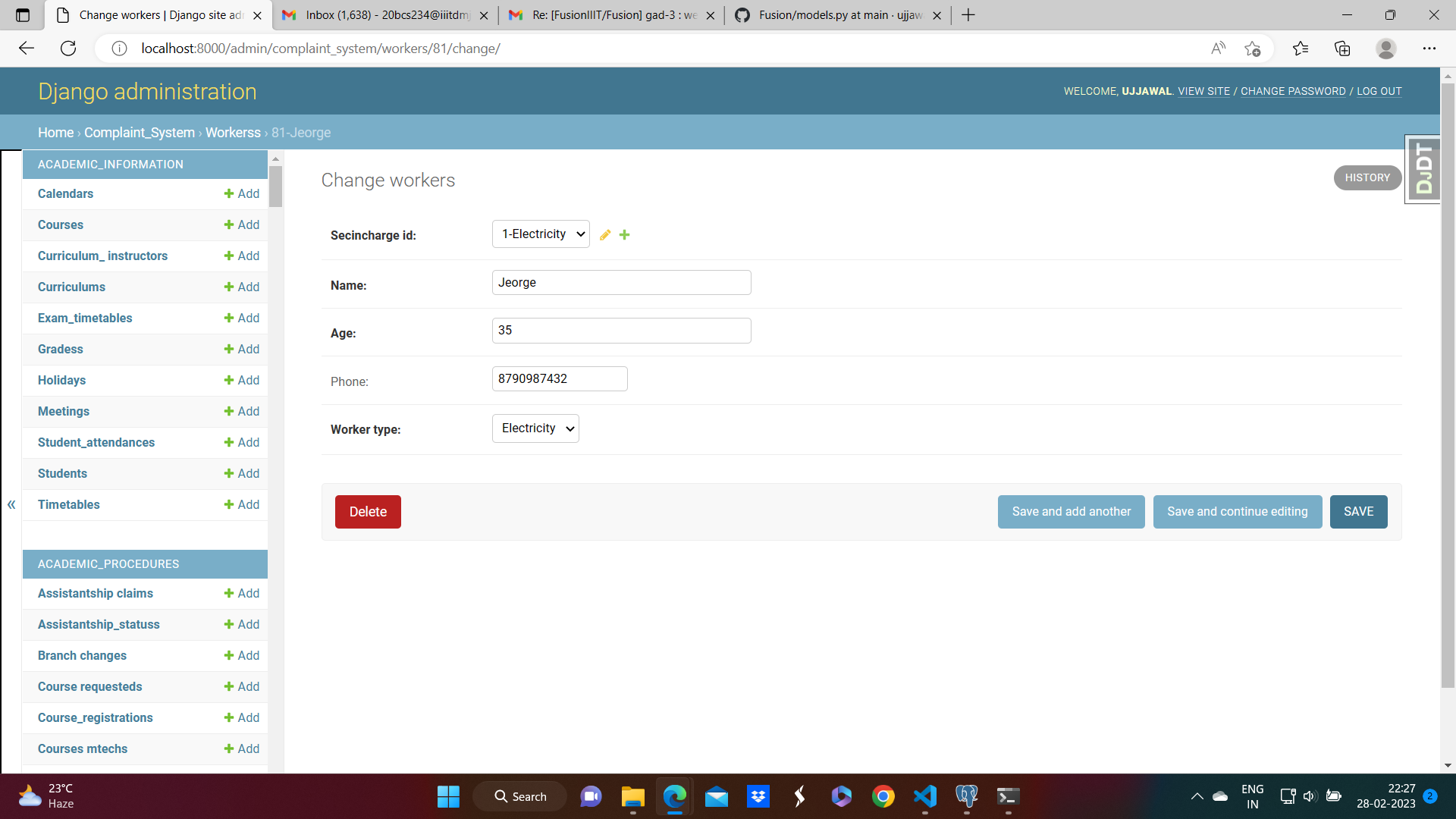Open the HISTORY of this worker
The image size is (1456, 819).
click(x=1367, y=177)
